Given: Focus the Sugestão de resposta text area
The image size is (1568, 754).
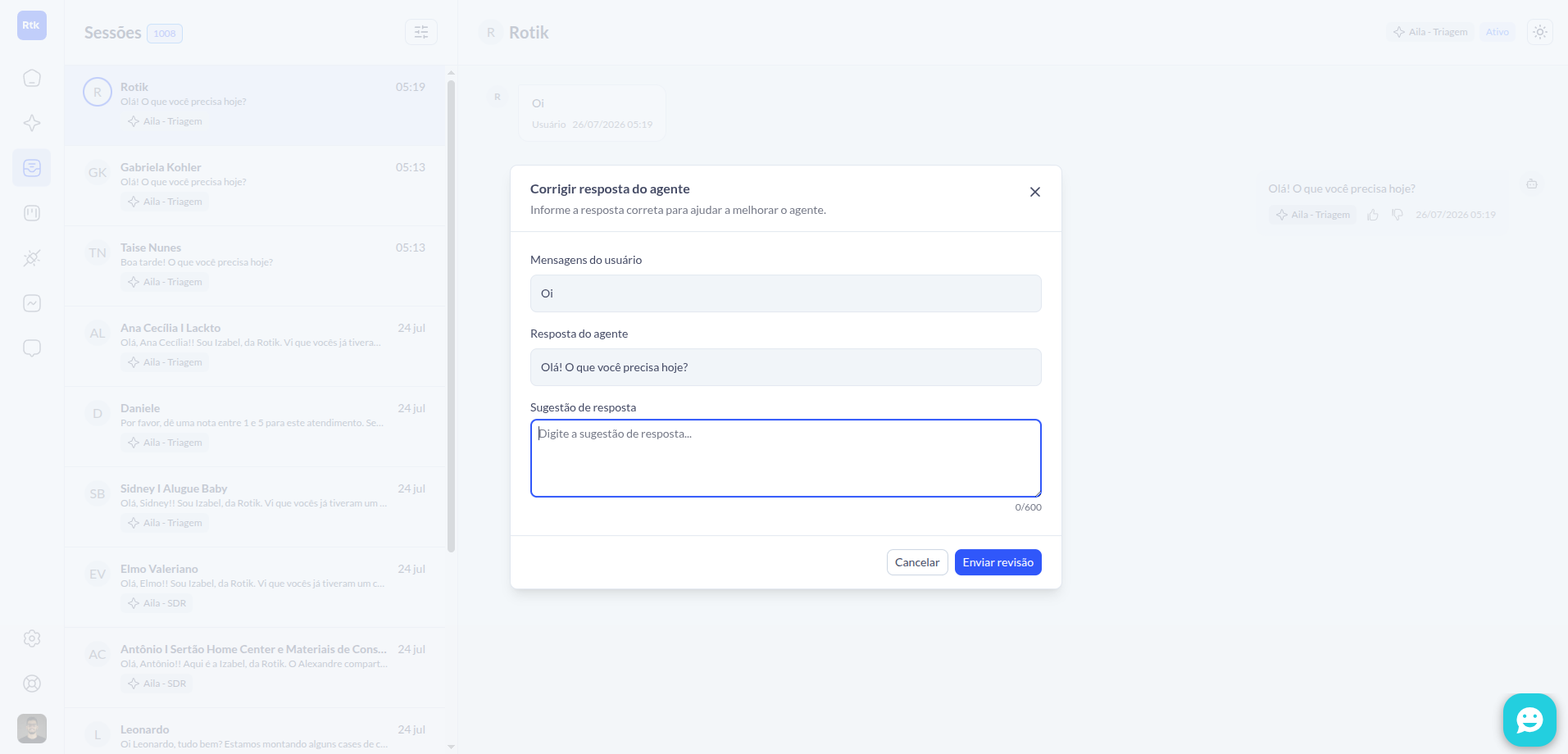Looking at the screenshot, I should [x=785, y=458].
